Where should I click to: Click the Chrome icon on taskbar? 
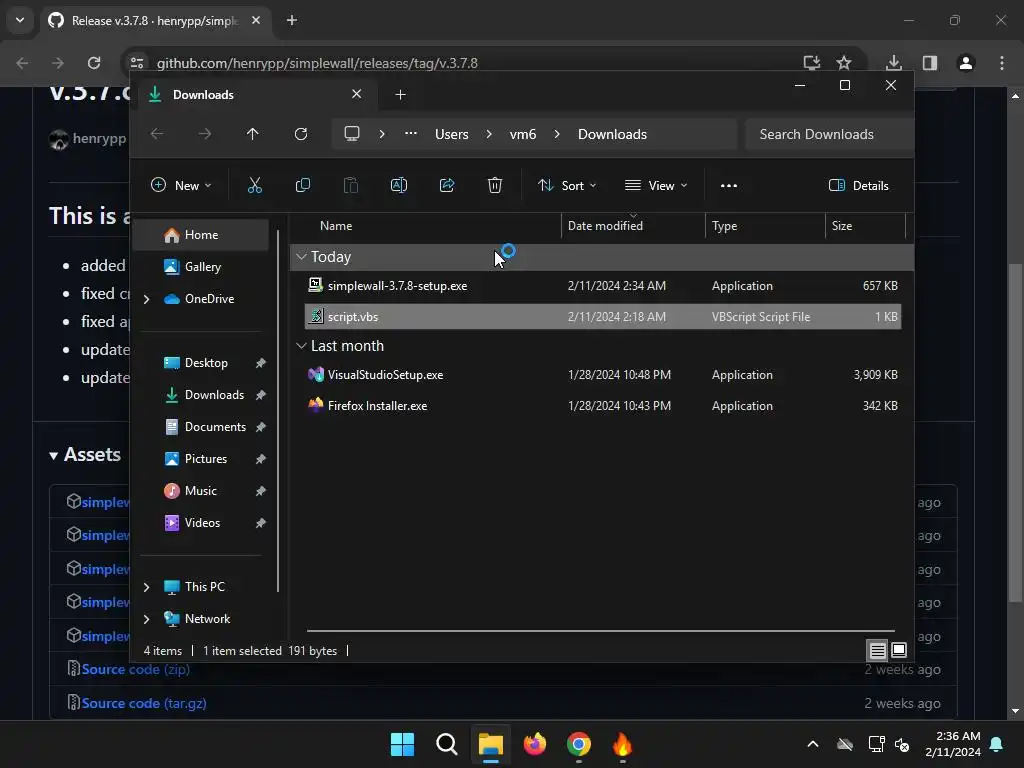point(579,744)
